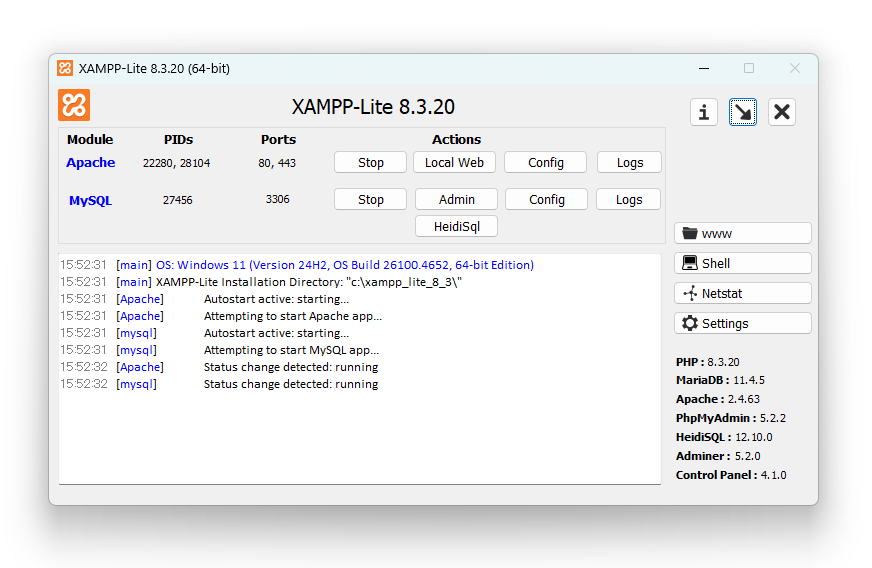Open the Apache Config button
Screen dimensions: 872x568
pyautogui.click(x=546, y=162)
